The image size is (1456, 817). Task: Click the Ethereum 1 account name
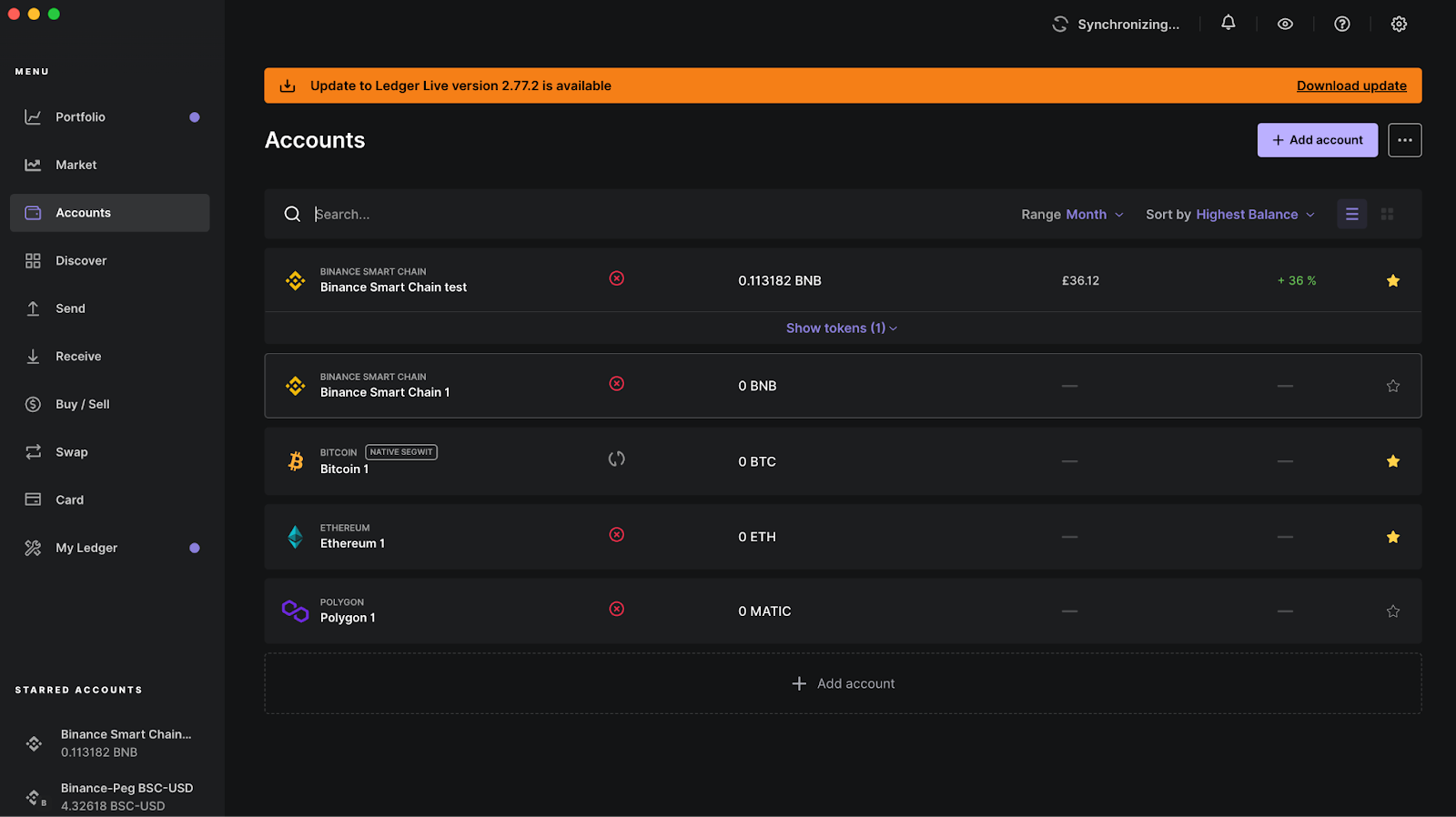pos(352,544)
